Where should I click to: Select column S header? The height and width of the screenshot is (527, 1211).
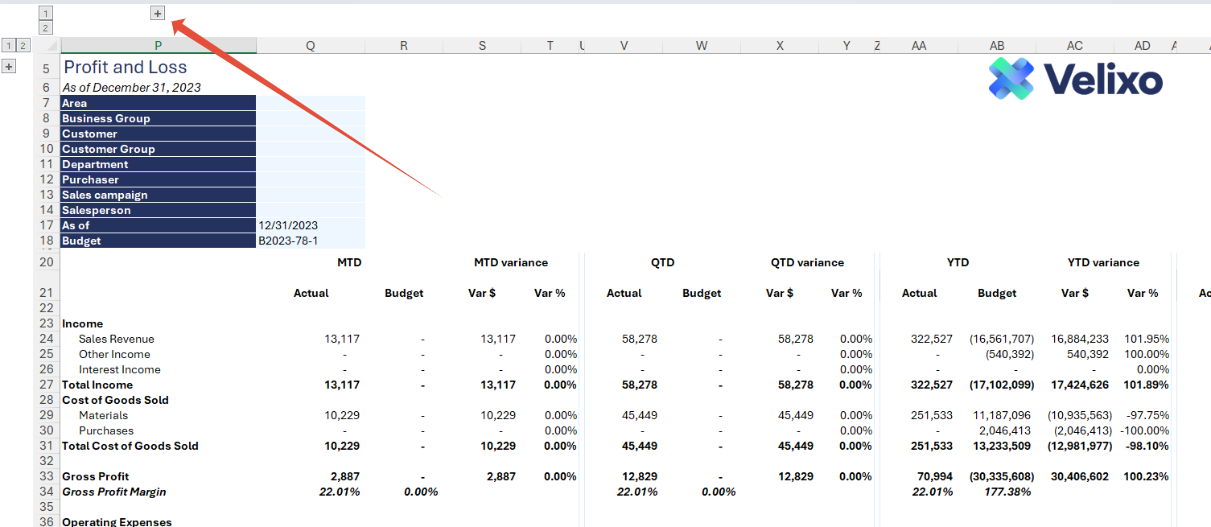482,45
